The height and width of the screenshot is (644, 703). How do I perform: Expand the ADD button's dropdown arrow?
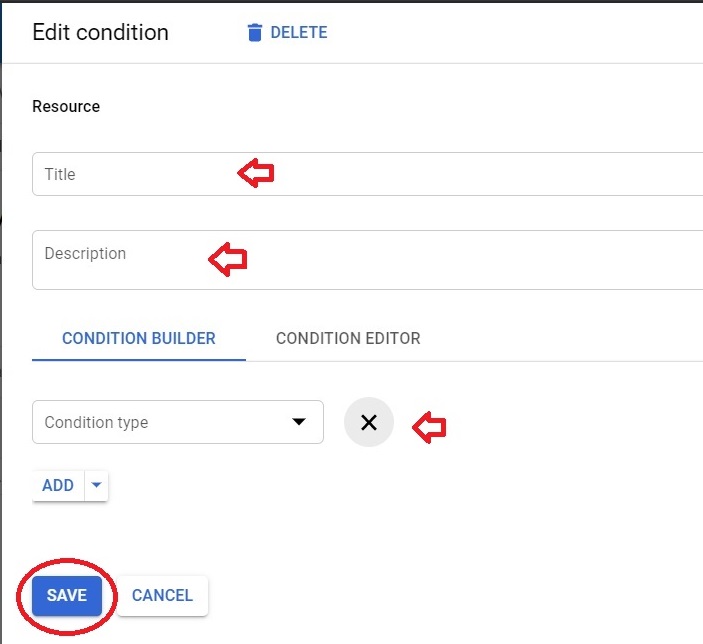(x=96, y=485)
